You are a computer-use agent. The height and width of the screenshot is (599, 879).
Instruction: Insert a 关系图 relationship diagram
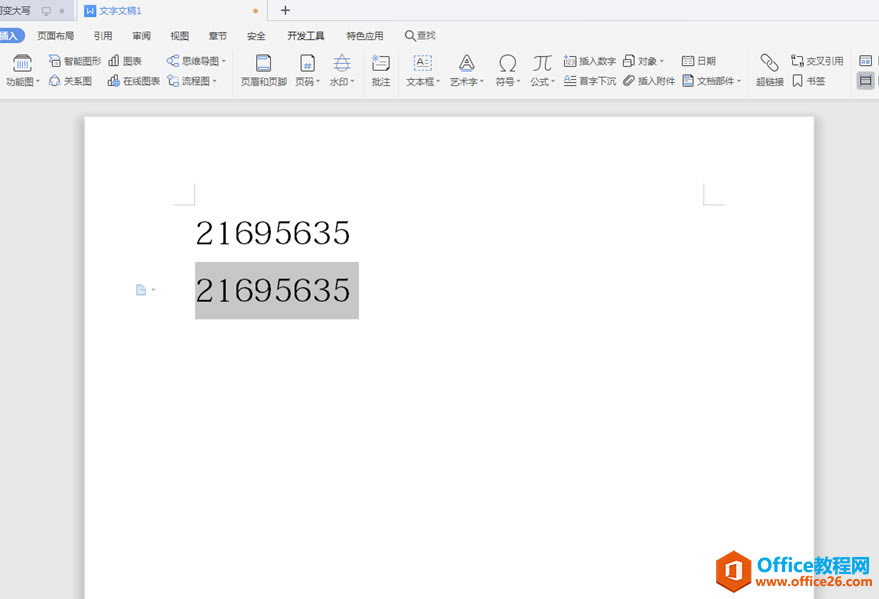coord(70,81)
